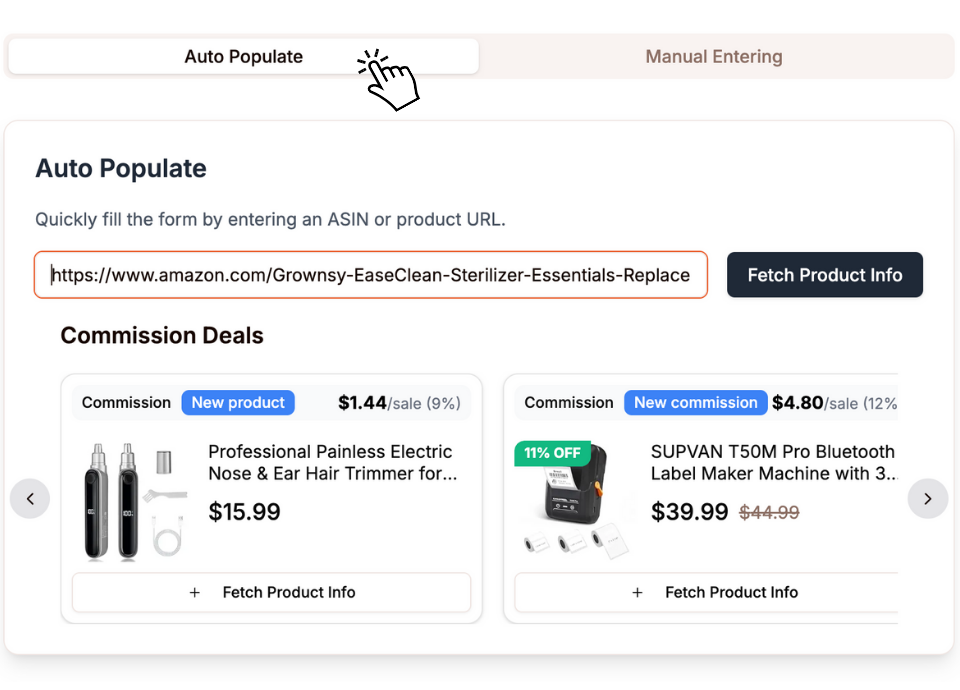Viewport: 960px width, 690px height.
Task: Open the nose trimmer product image
Action: [134, 500]
